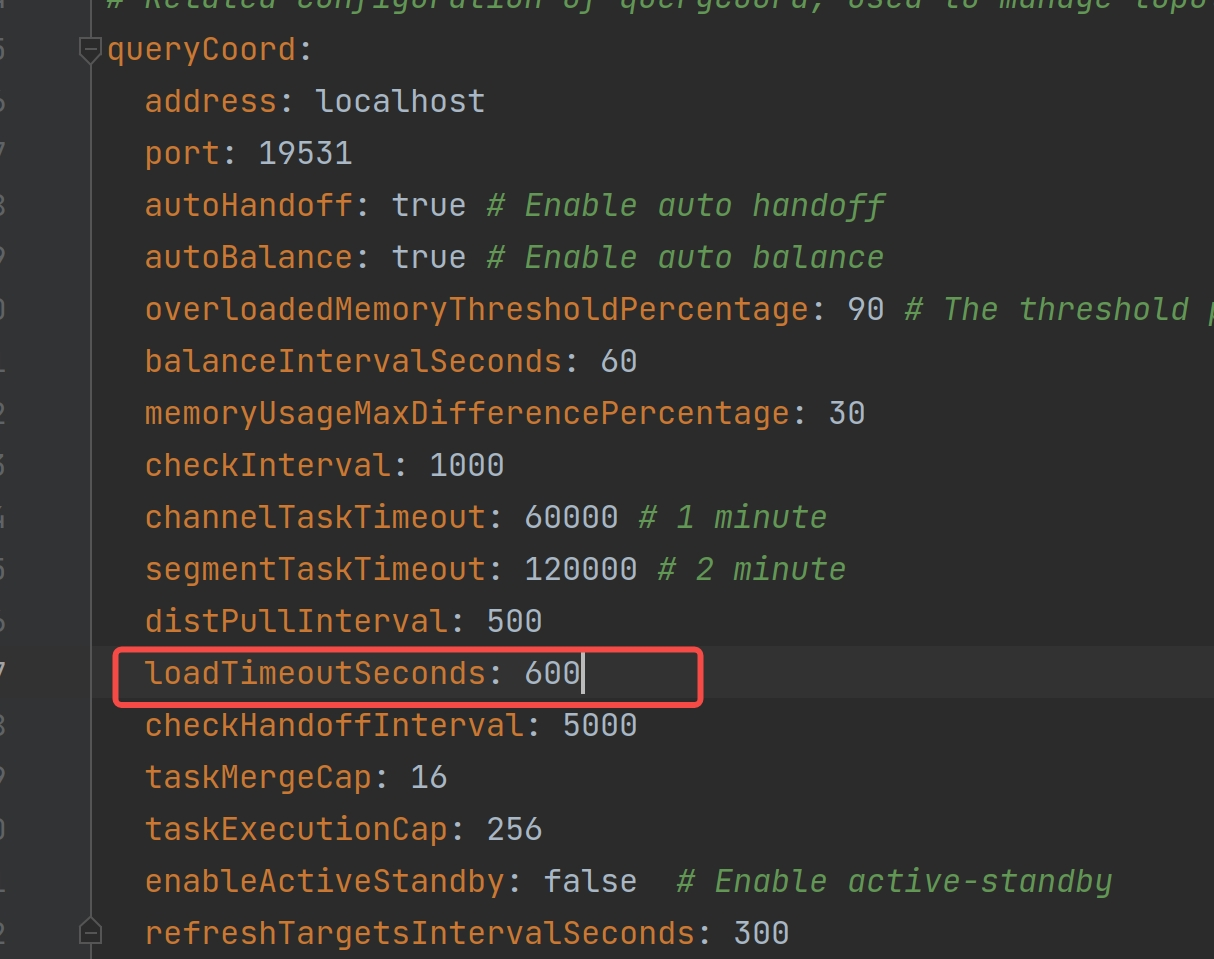Click the enableActiveStandby key
The width and height of the screenshot is (1214, 959).
(x=325, y=881)
